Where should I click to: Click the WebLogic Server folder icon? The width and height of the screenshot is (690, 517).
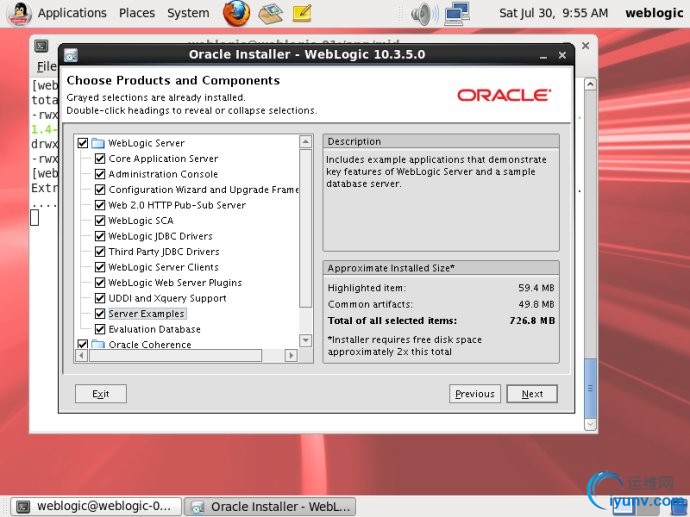pyautogui.click(x=98, y=143)
